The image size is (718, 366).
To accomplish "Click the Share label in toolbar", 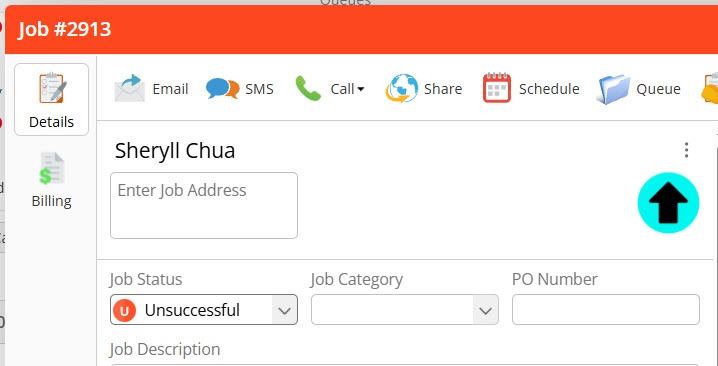I will coord(443,89).
